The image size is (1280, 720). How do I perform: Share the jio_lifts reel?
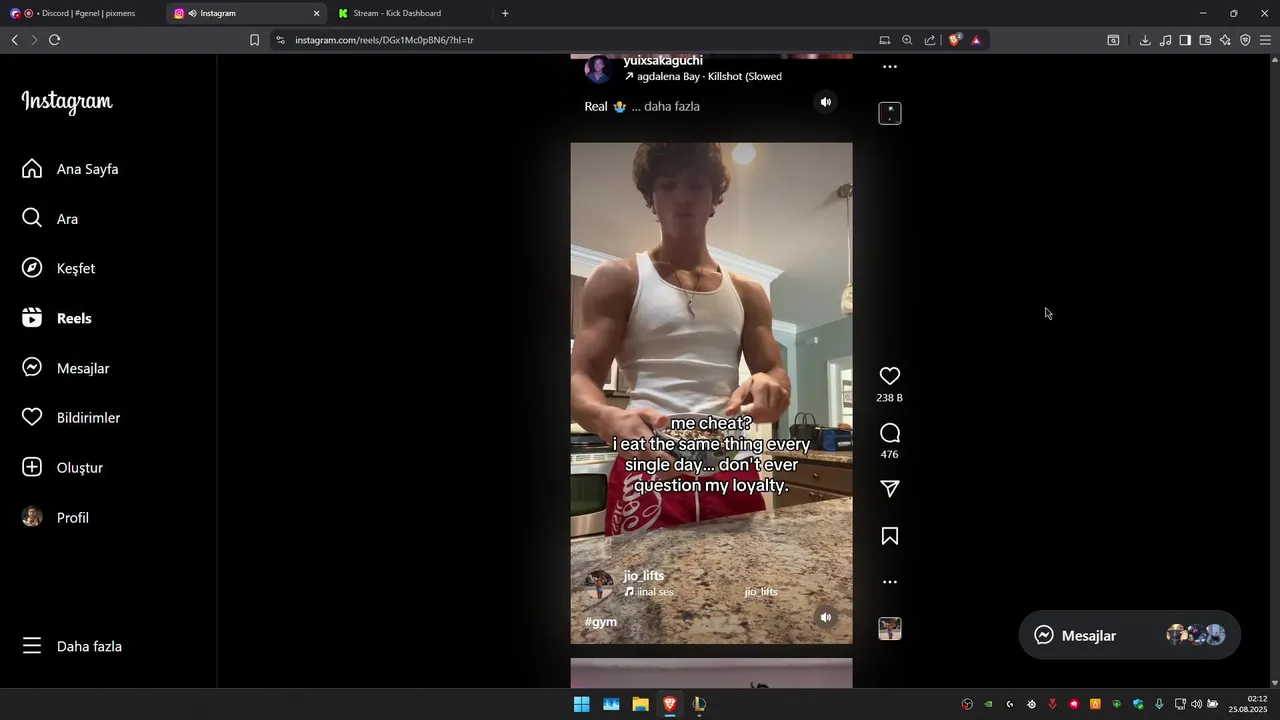pyautogui.click(x=890, y=488)
